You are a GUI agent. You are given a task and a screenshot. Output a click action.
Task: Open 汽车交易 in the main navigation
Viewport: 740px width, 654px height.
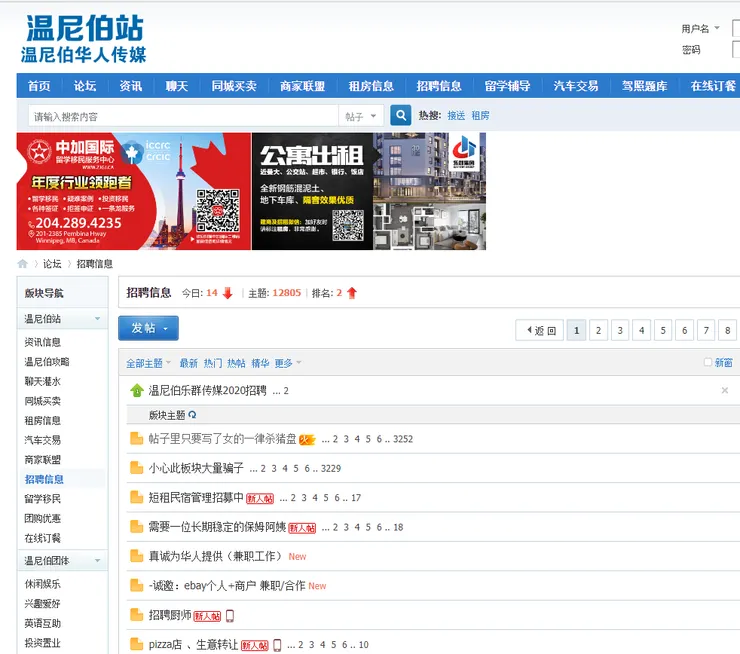[x=576, y=86]
